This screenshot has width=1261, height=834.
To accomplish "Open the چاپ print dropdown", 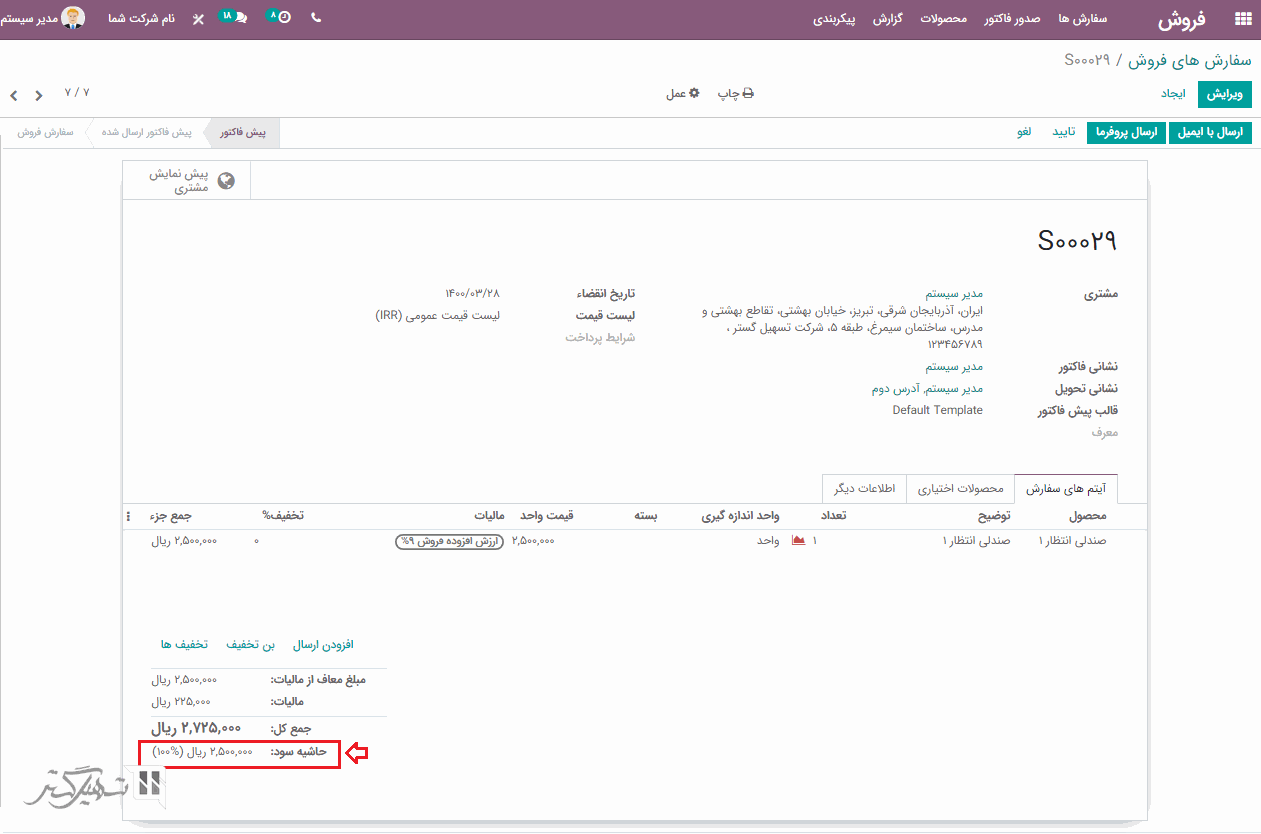I will coord(735,93).
